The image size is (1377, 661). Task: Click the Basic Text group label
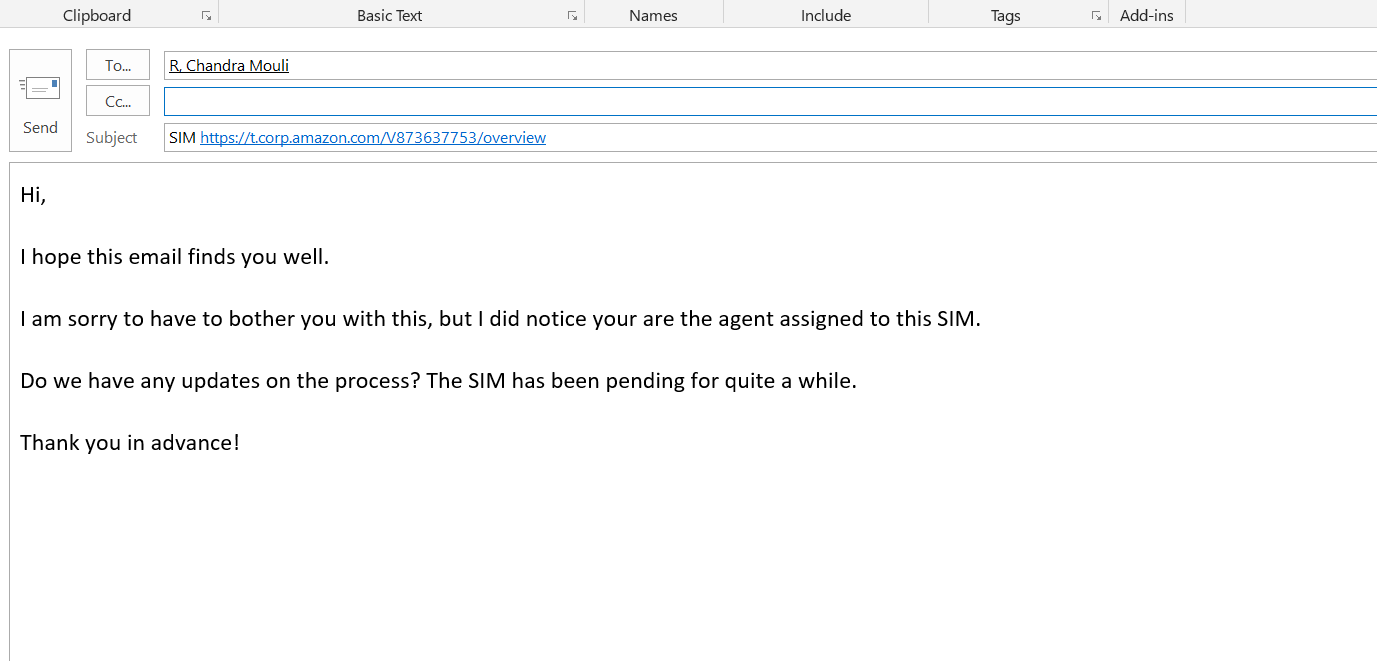pos(389,16)
